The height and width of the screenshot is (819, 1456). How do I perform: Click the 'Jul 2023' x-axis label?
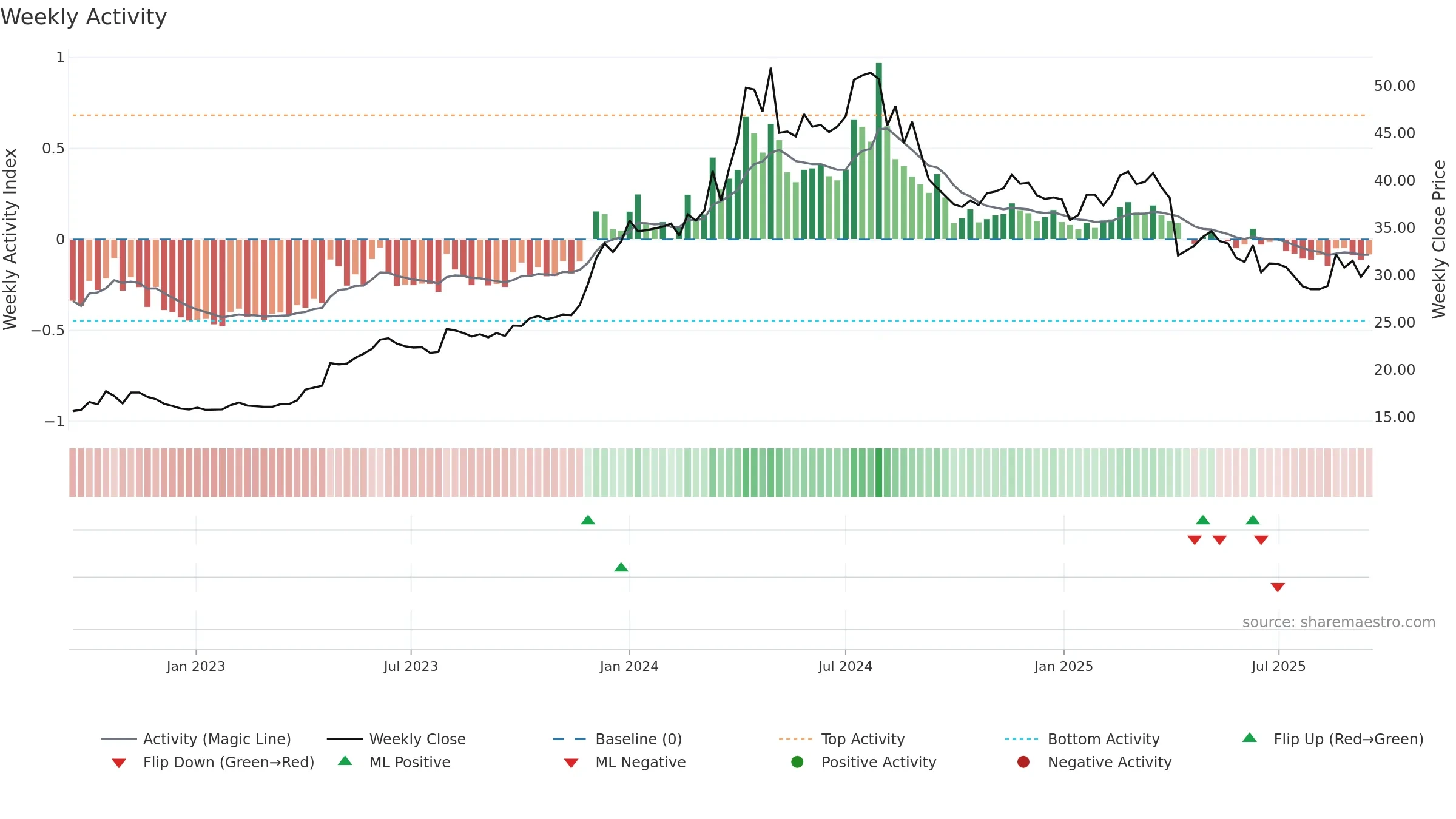pyautogui.click(x=411, y=666)
